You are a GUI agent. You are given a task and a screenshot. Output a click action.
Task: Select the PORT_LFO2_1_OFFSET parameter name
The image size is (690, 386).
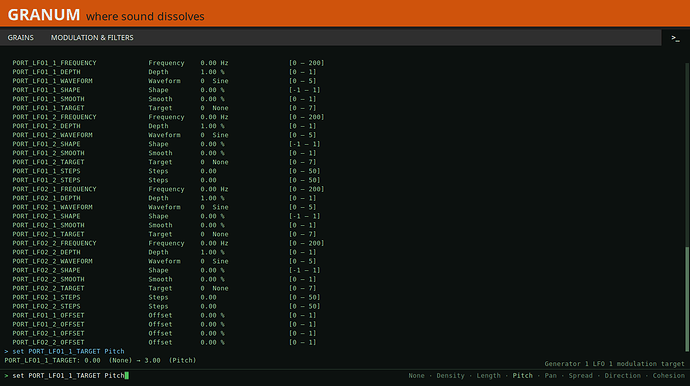[48, 334]
